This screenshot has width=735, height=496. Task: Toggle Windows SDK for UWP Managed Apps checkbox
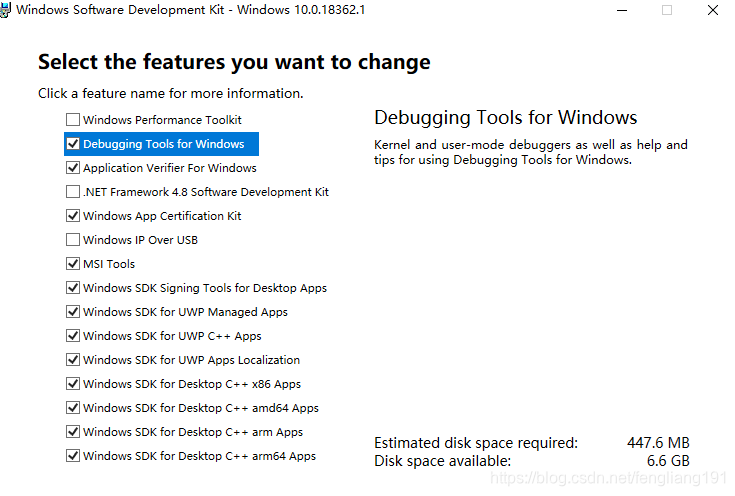coord(73,311)
